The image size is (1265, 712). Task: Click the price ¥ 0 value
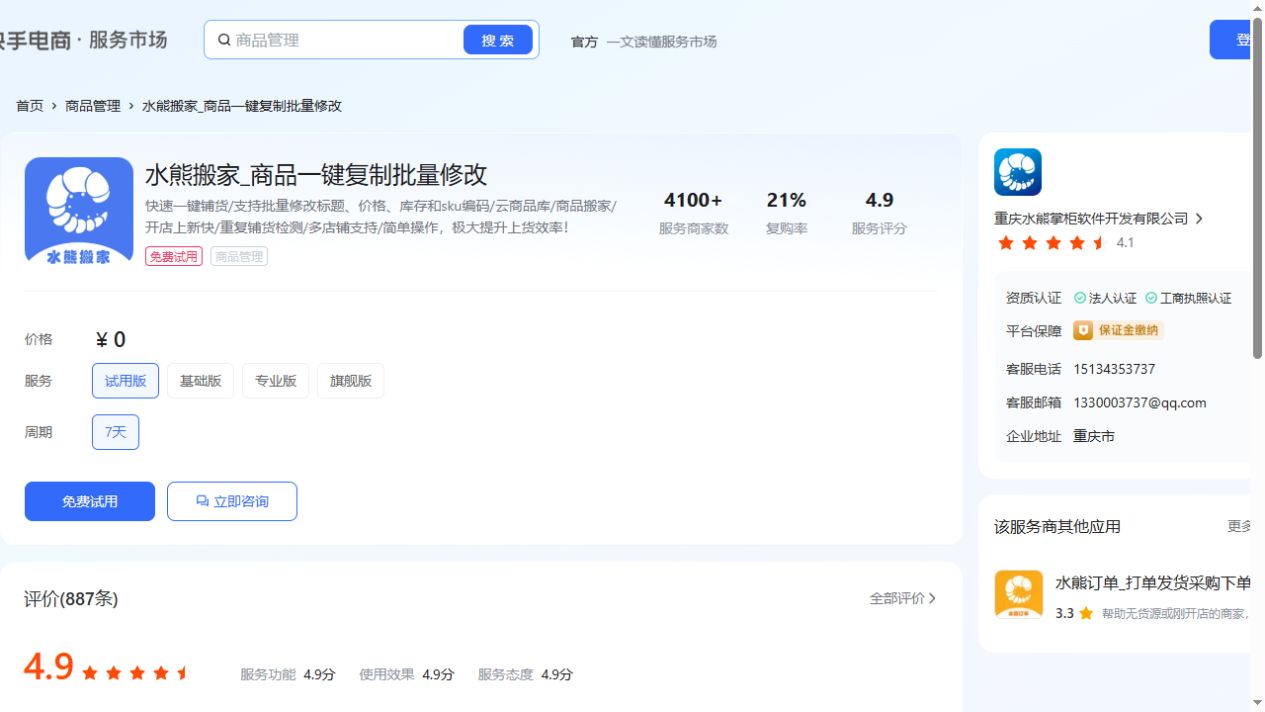tap(110, 340)
